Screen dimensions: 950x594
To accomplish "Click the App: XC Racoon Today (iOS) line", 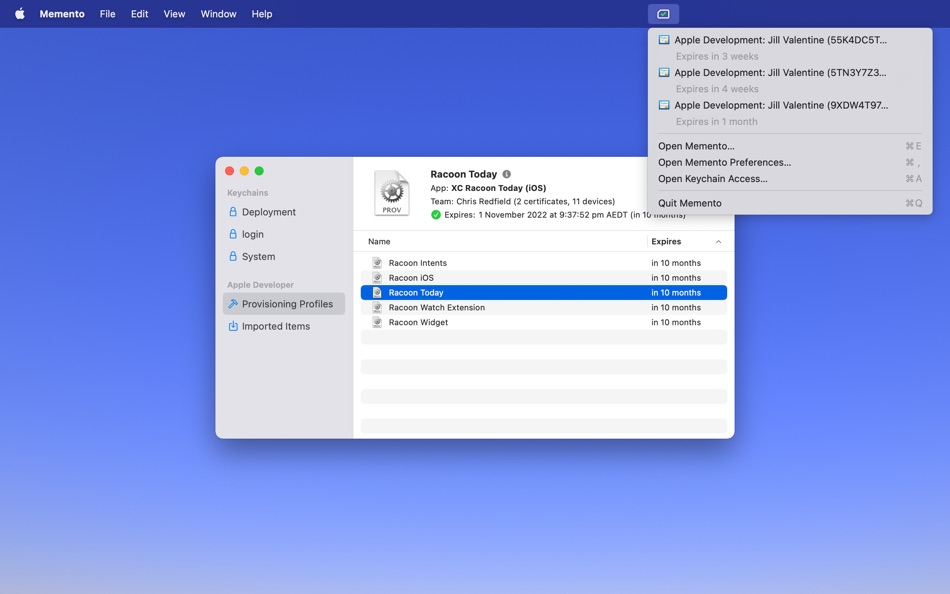I will coord(488,188).
